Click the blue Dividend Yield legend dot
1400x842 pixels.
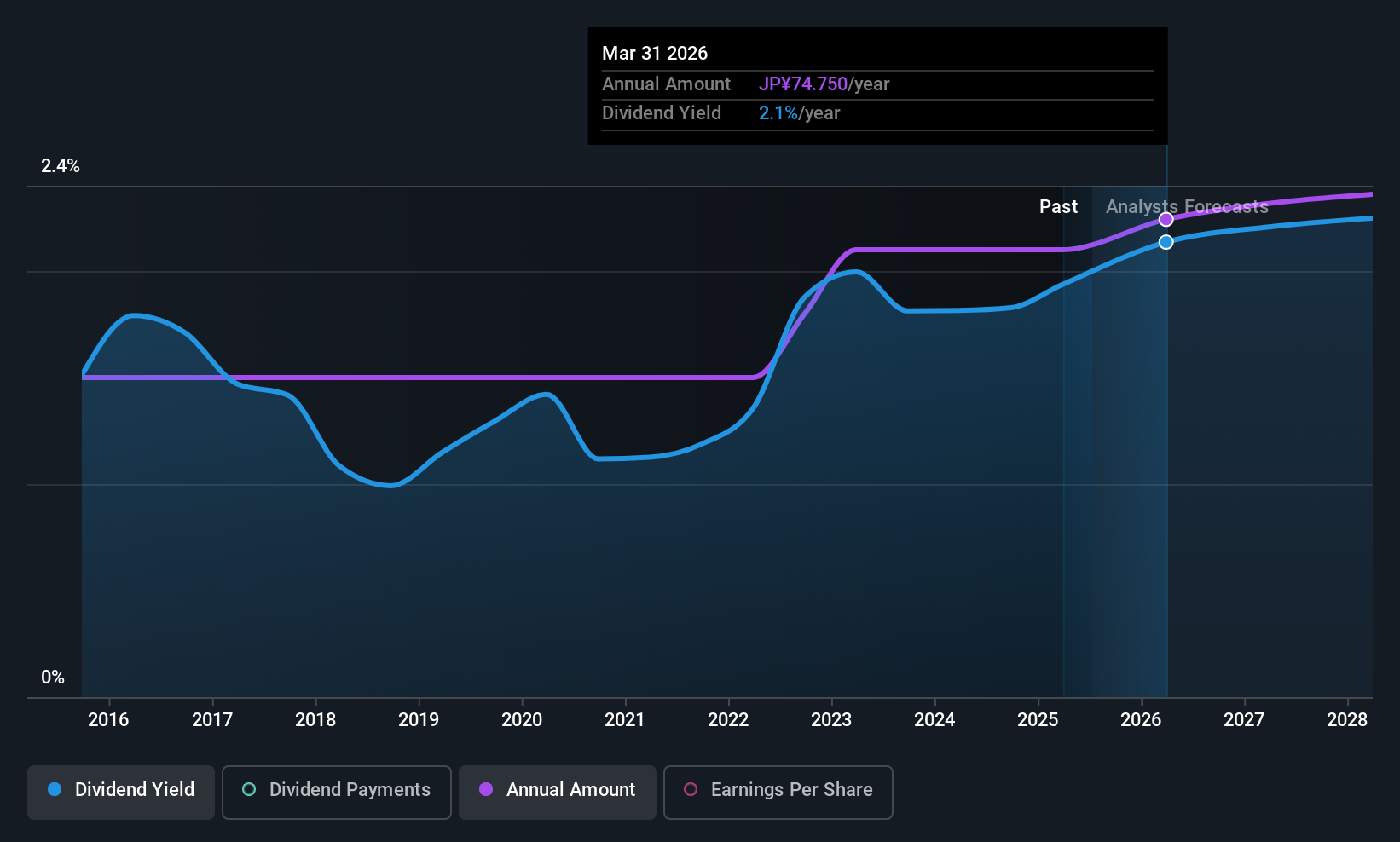coord(55,789)
